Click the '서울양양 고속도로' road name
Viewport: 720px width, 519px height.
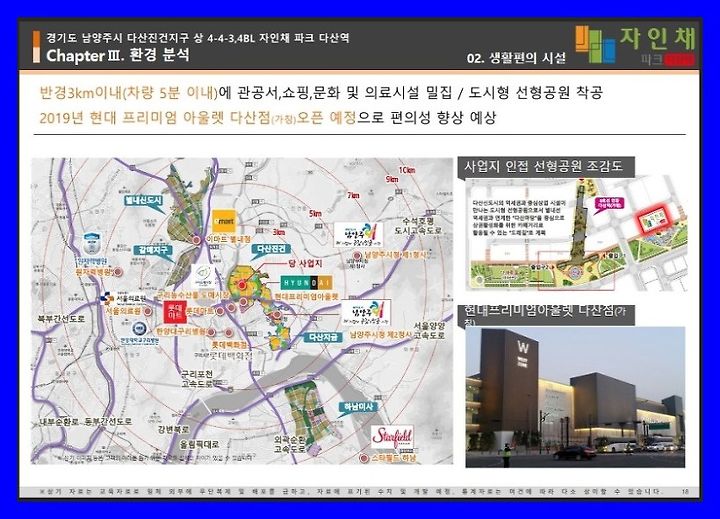pos(429,331)
